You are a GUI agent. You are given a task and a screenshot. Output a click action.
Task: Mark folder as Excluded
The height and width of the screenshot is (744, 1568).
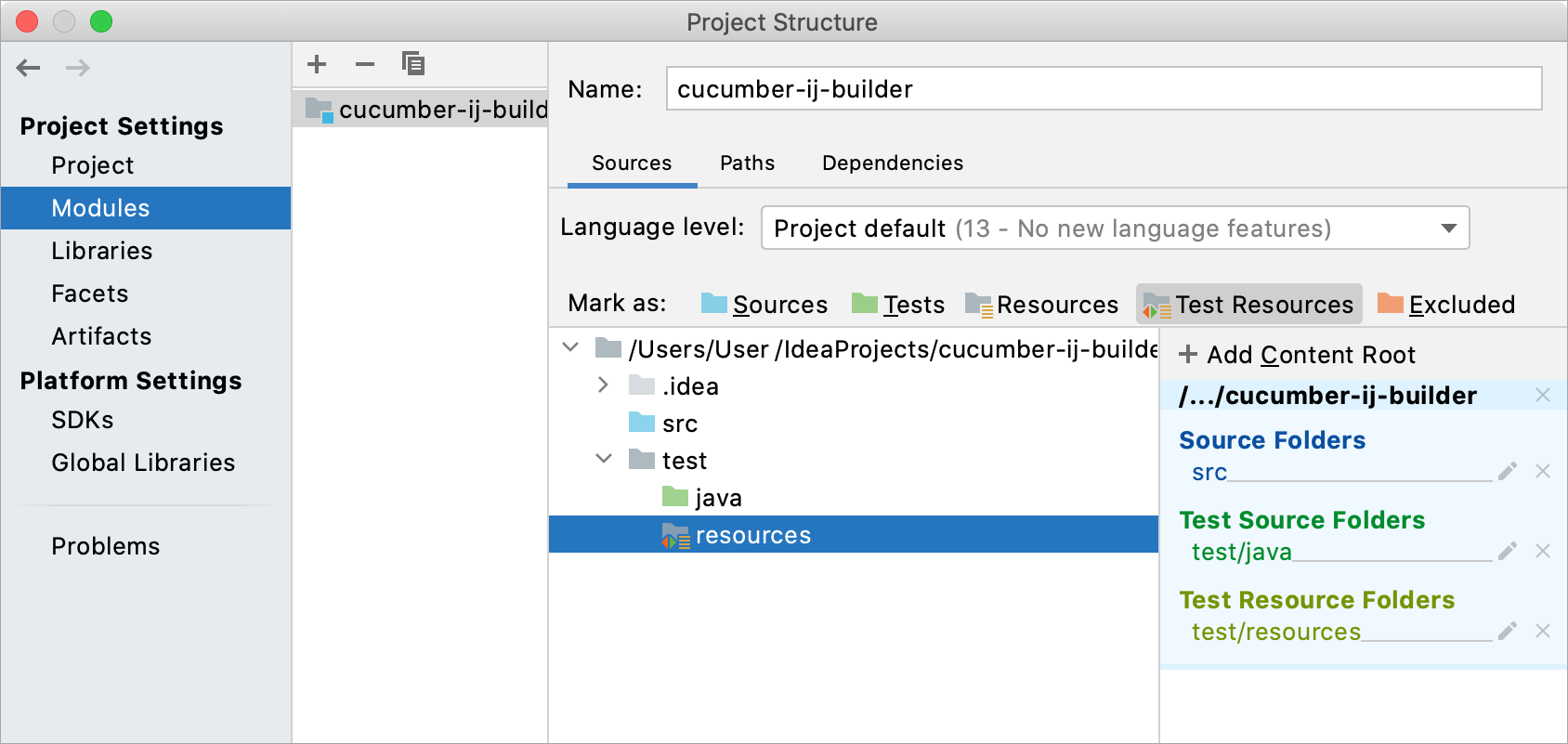1445,305
